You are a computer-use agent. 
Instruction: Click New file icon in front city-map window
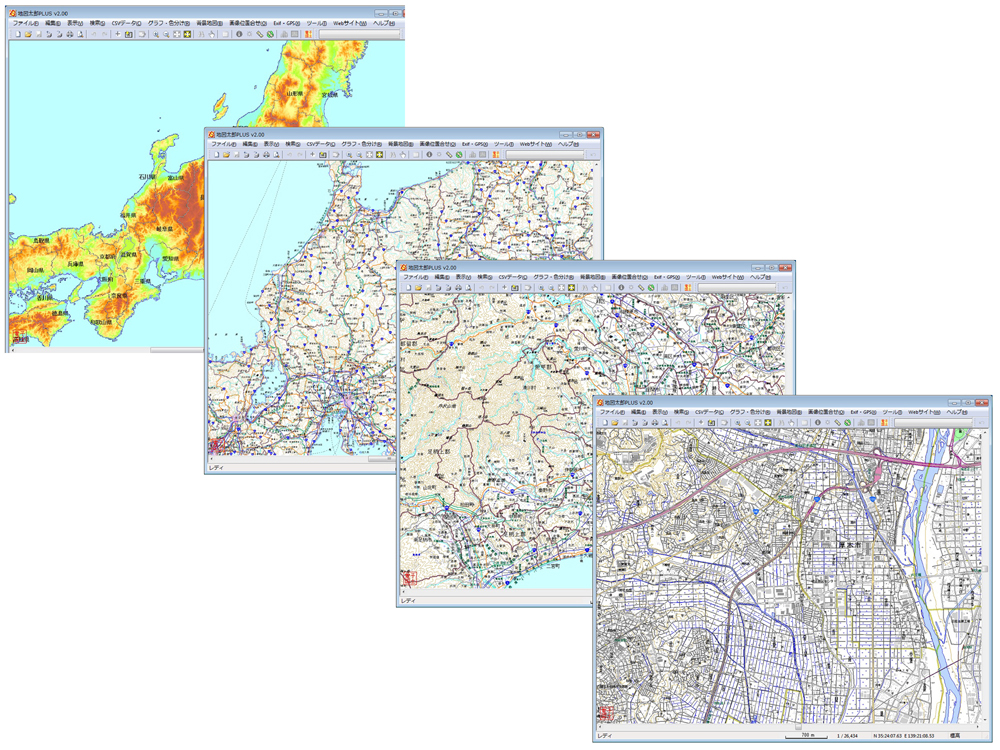[605, 422]
